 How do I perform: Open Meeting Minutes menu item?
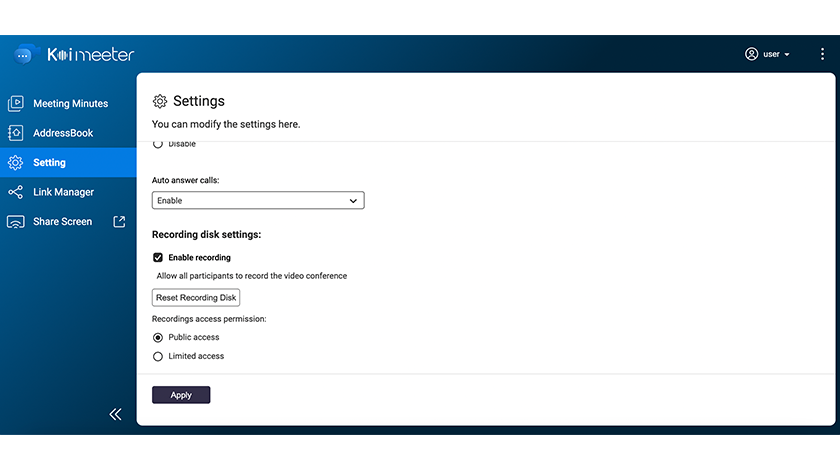click(x=70, y=103)
